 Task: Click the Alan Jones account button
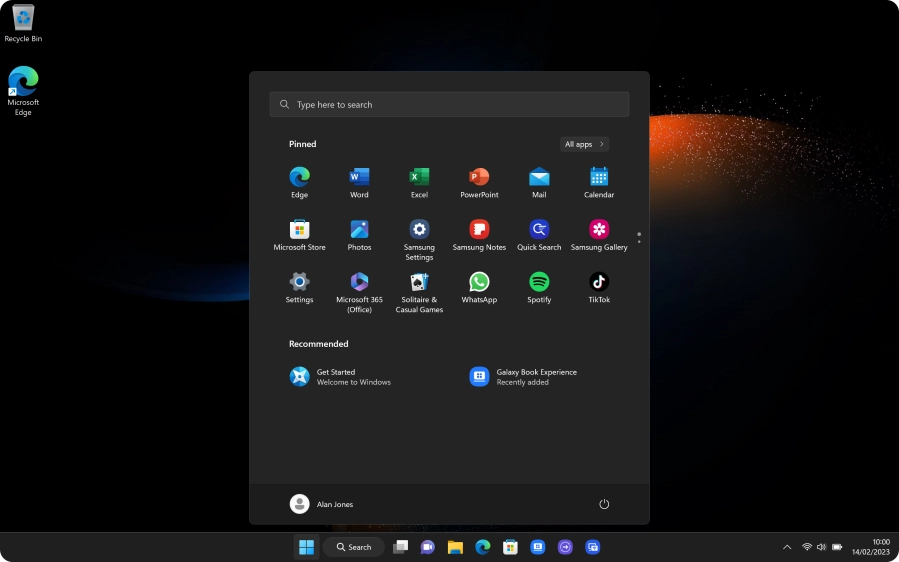(322, 504)
